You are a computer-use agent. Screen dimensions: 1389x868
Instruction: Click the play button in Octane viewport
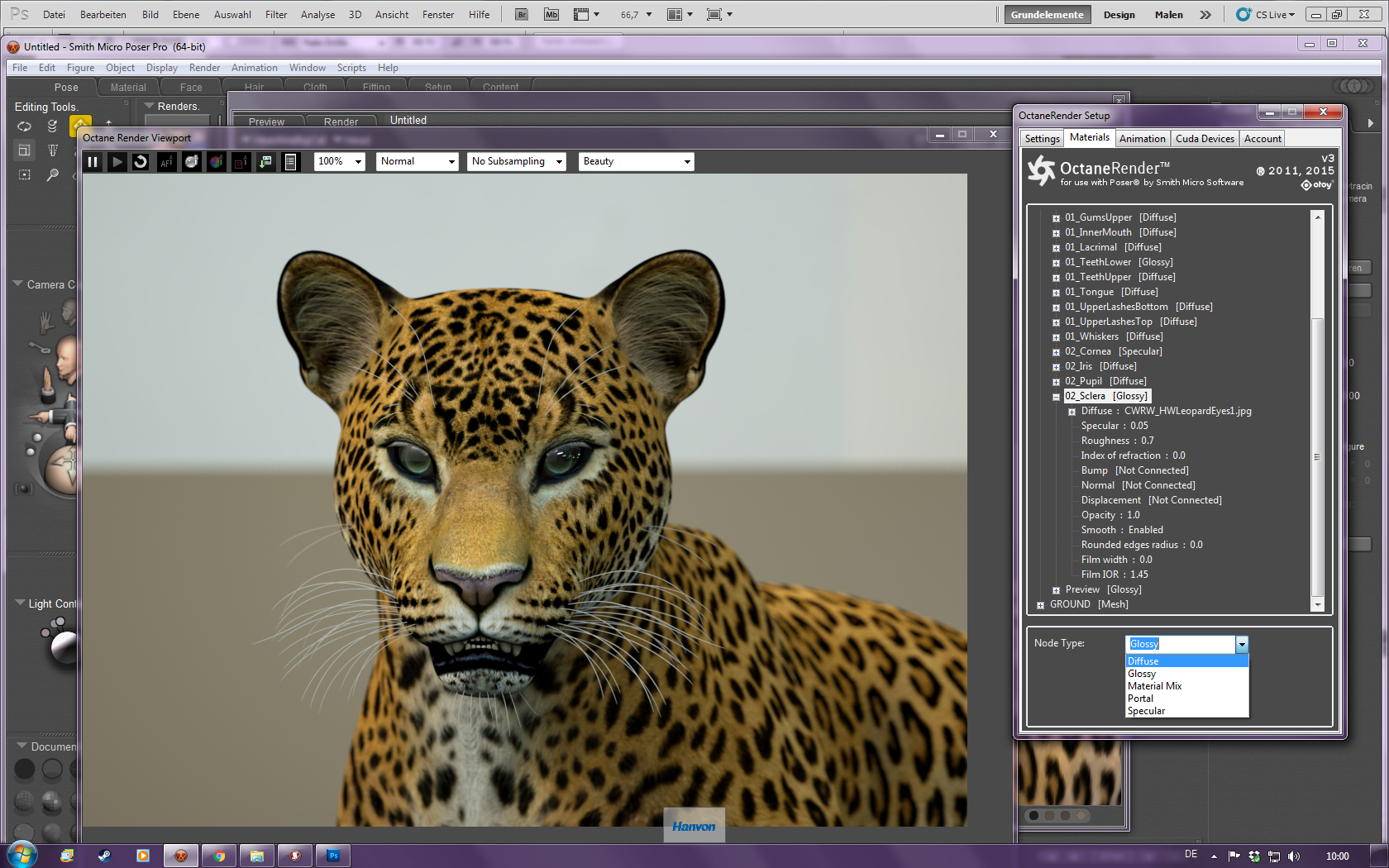pos(117,162)
